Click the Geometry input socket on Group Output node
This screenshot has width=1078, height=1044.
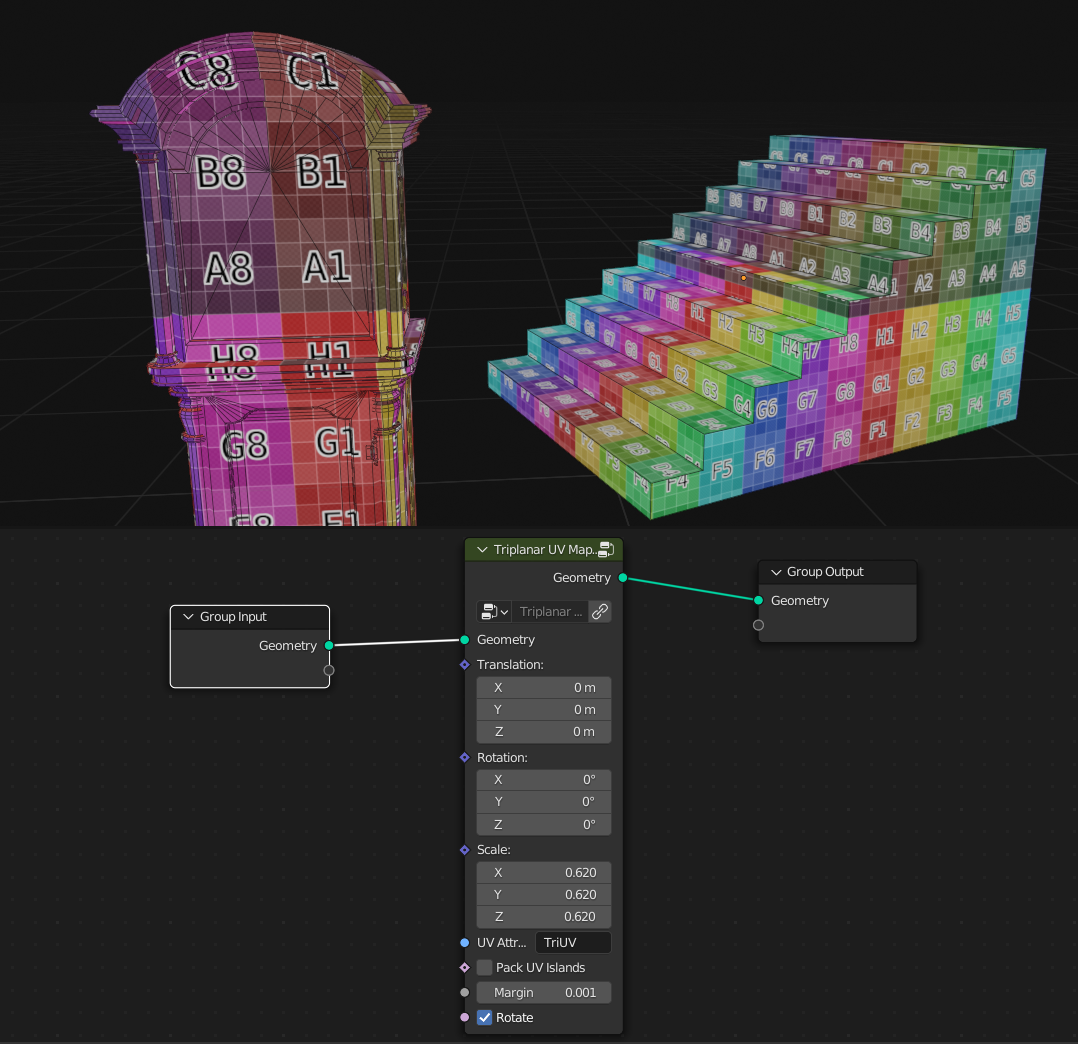[758, 601]
